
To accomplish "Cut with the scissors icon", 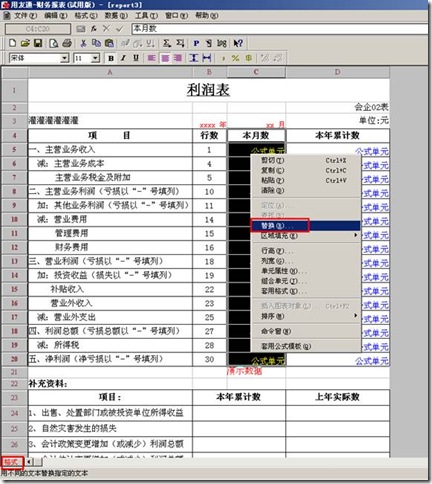I will click(x=83, y=43).
